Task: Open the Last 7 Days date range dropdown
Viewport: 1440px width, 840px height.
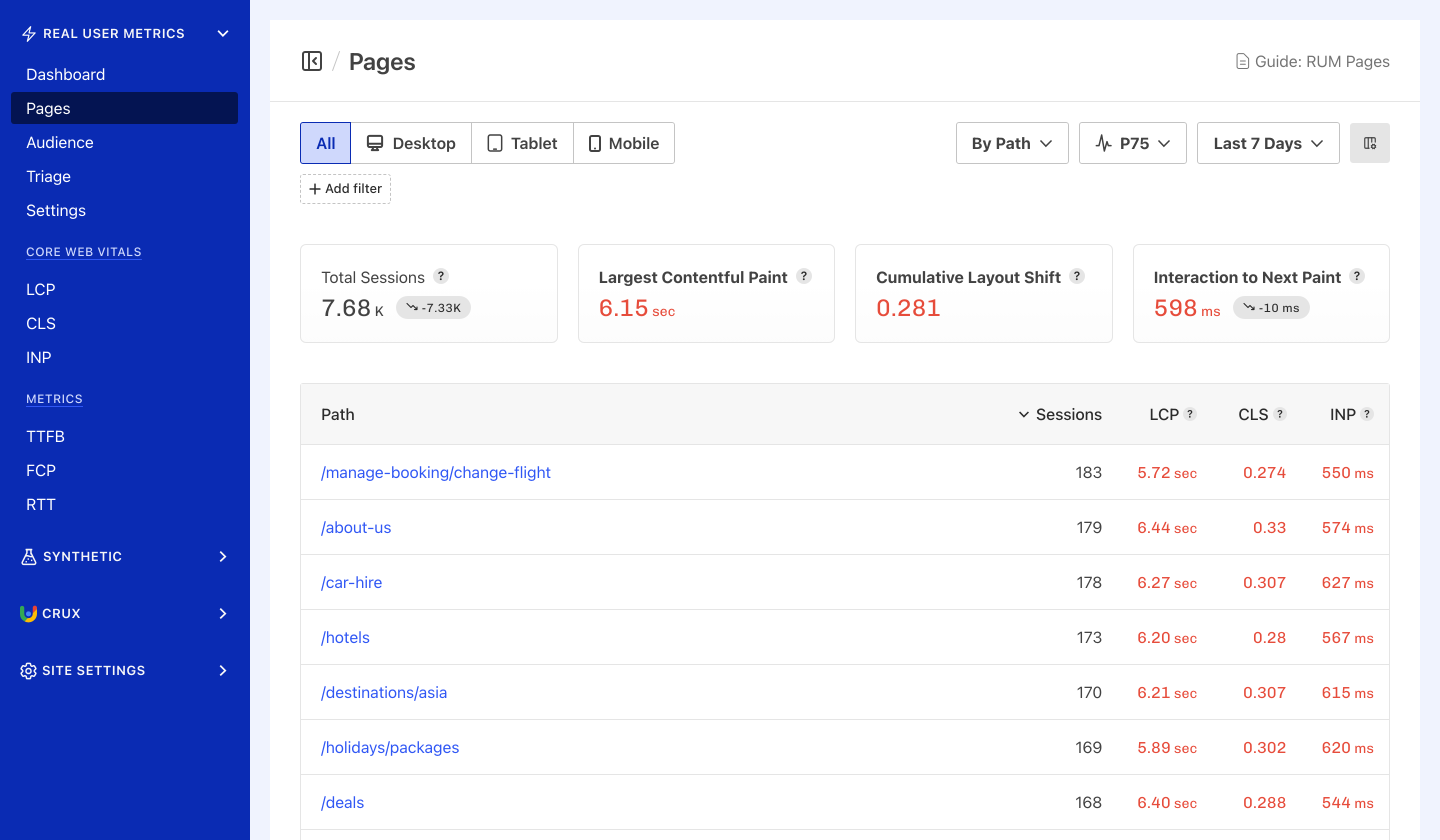Action: coord(1267,143)
